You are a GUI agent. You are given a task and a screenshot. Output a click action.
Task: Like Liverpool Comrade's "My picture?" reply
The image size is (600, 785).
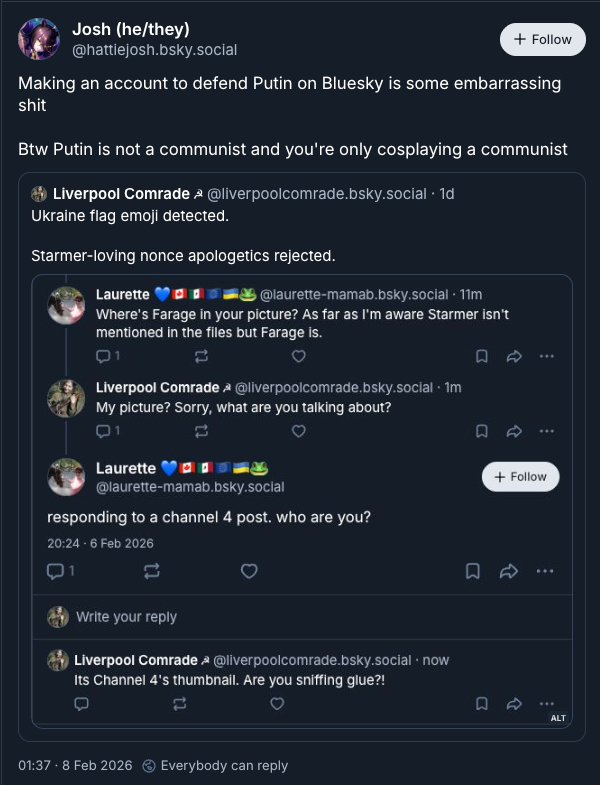pos(298,431)
